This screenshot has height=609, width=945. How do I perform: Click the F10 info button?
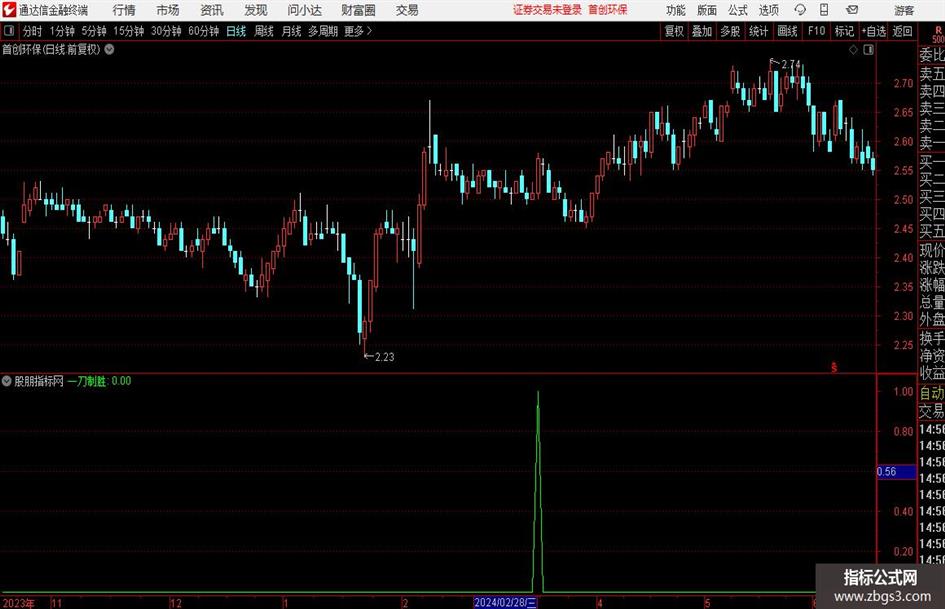coord(816,31)
